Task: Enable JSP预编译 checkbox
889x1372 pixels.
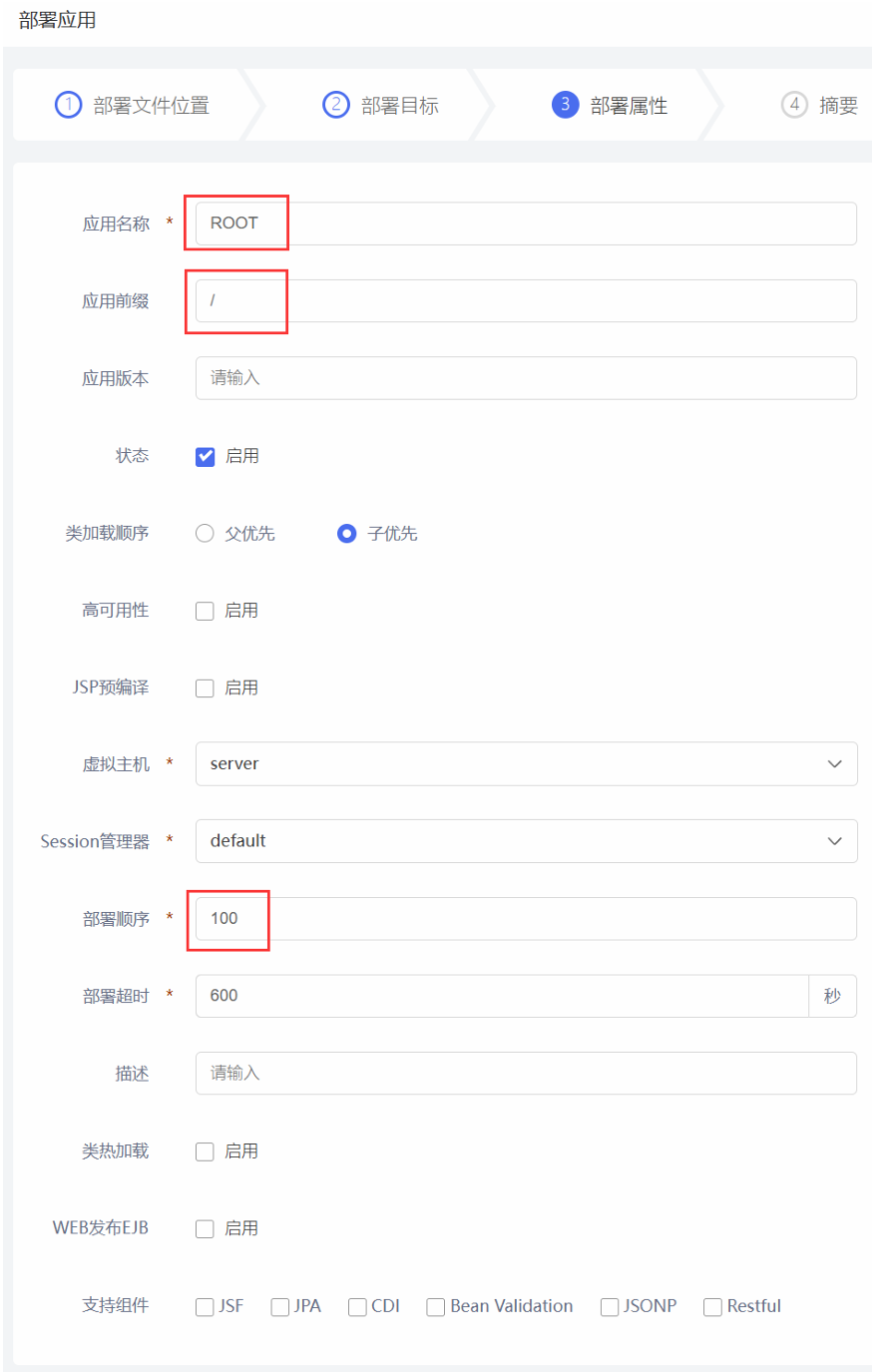Action: point(206,688)
